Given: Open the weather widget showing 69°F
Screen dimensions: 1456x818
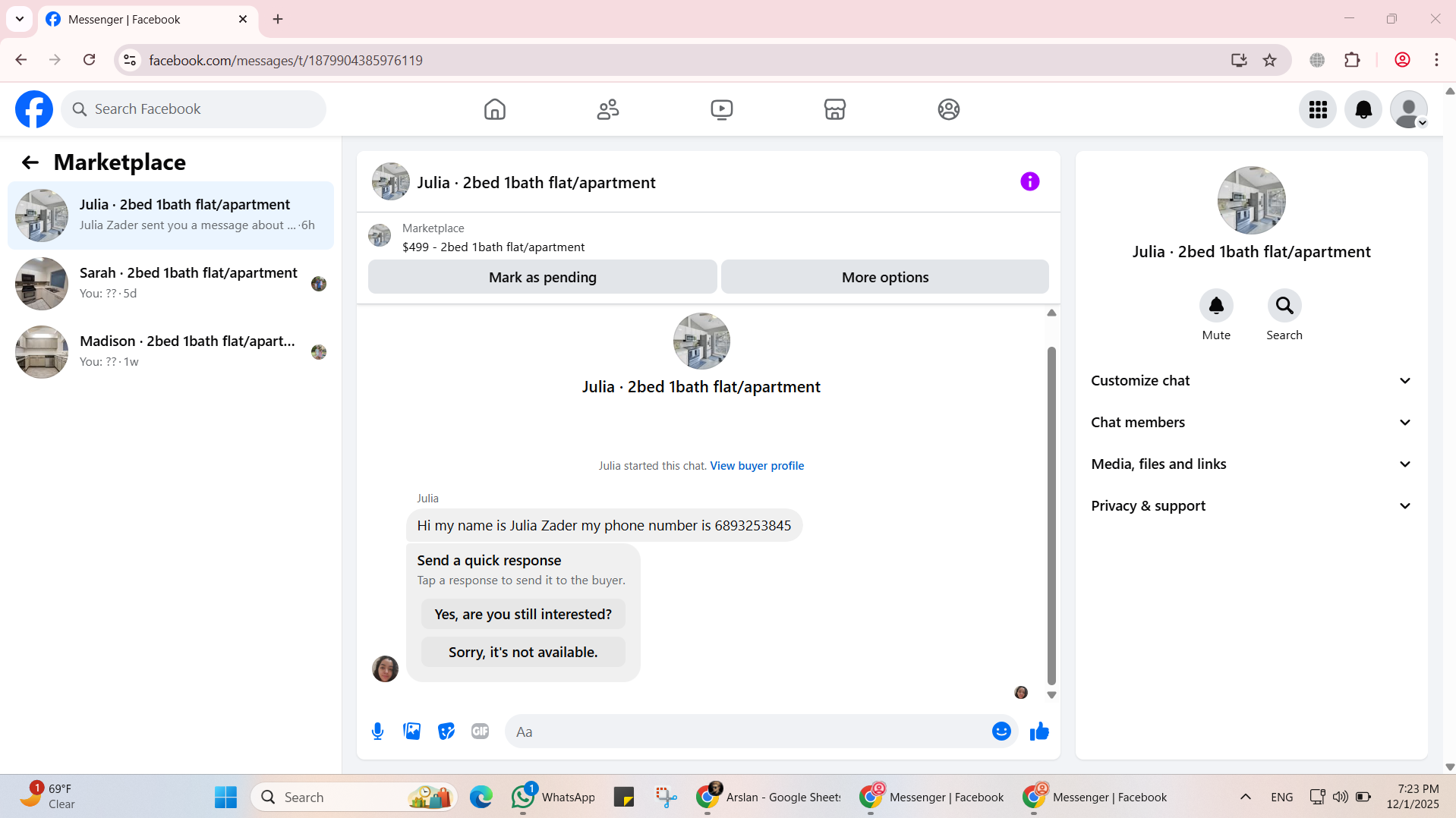Looking at the screenshot, I should 49,797.
